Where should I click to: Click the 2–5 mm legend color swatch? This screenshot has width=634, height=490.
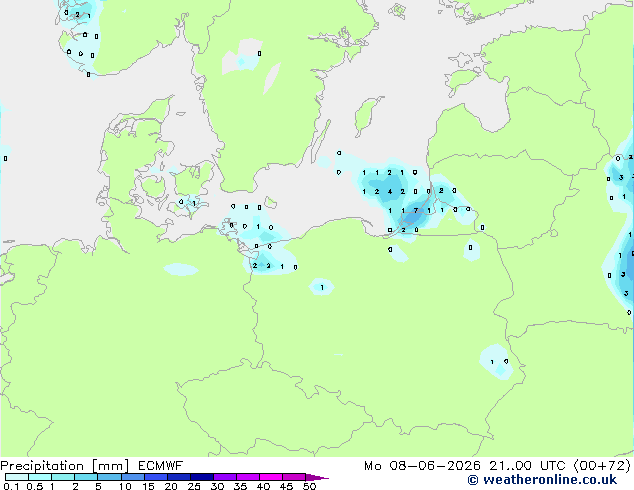click(86, 477)
